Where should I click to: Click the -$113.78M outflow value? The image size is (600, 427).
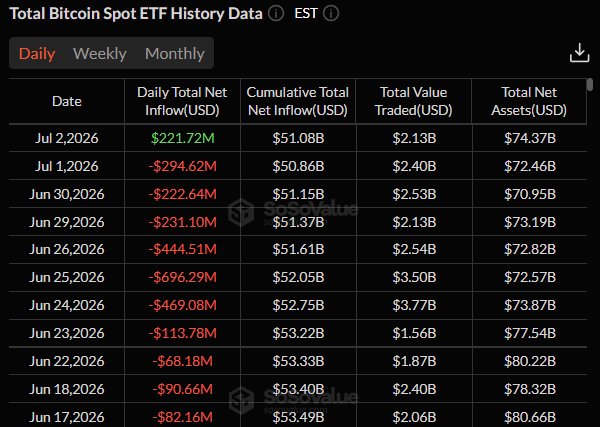tap(183, 333)
